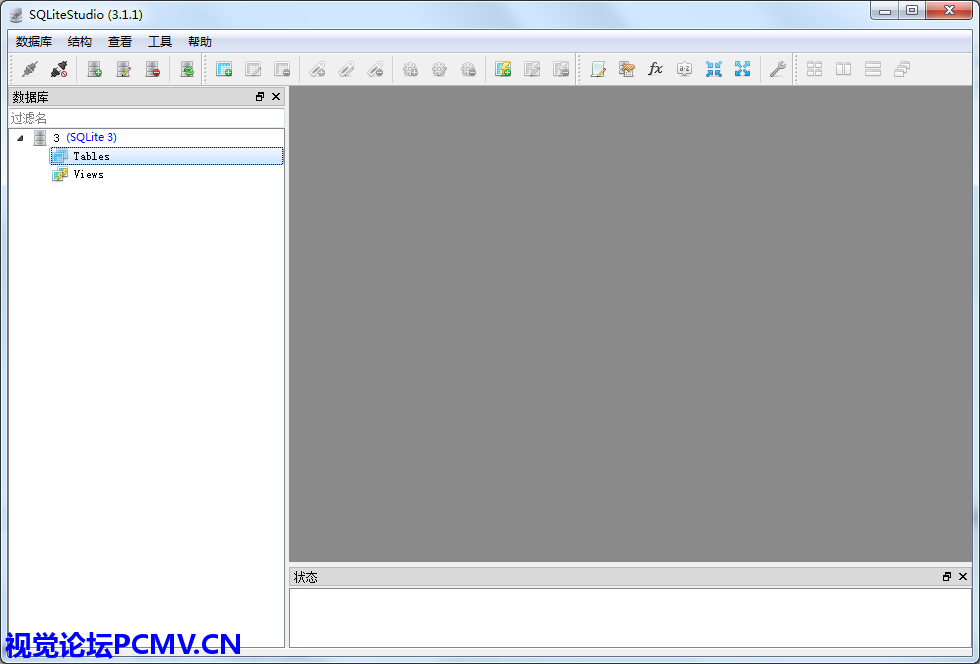This screenshot has width=980, height=664.
Task: Open the SQL editor icon
Action: [x=598, y=69]
